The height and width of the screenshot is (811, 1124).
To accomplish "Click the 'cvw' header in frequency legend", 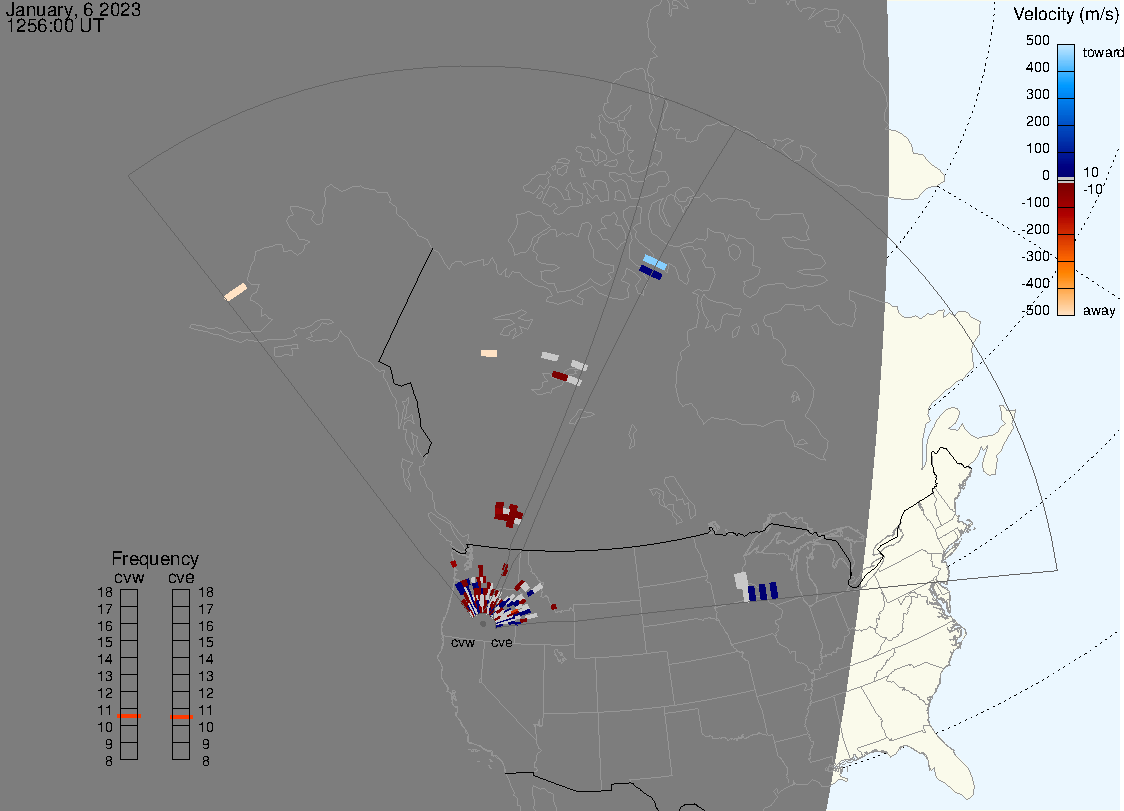I will (129, 577).
